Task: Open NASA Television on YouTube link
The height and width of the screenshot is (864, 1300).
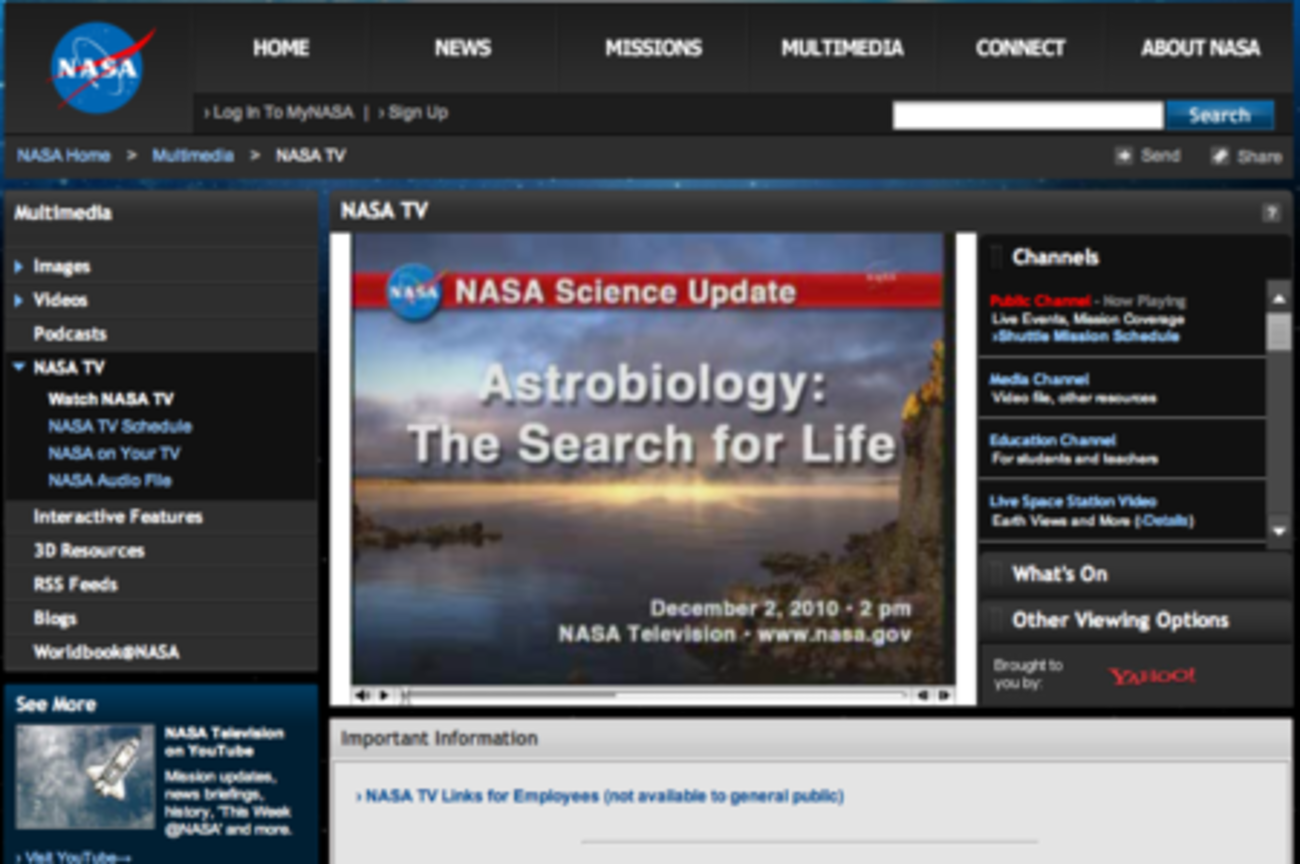Action: click(224, 741)
